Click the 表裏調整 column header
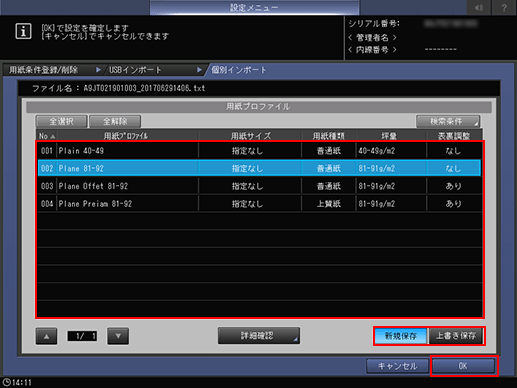Viewport: 517px width, 388px height. coord(454,136)
